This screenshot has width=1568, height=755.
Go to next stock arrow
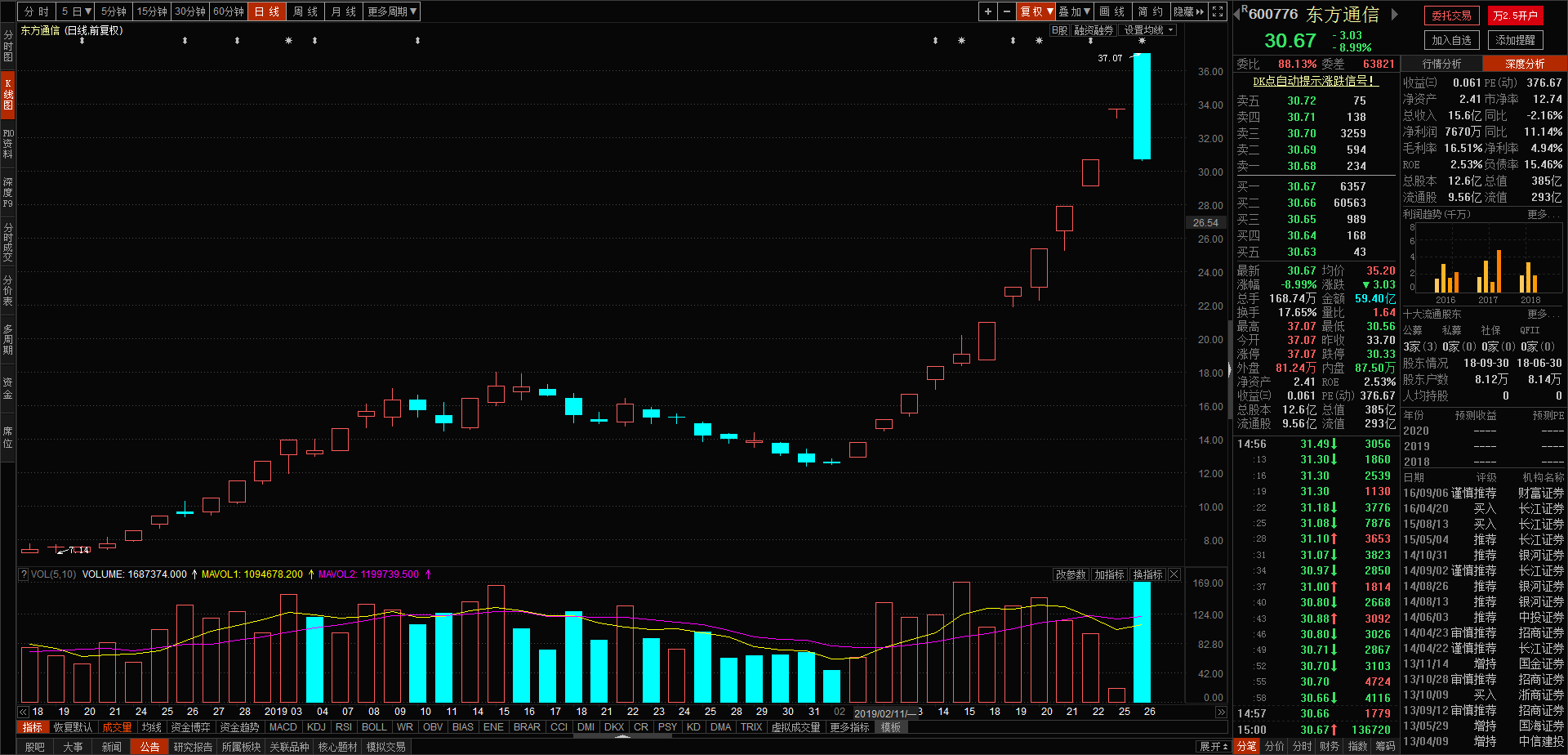click(x=1395, y=14)
